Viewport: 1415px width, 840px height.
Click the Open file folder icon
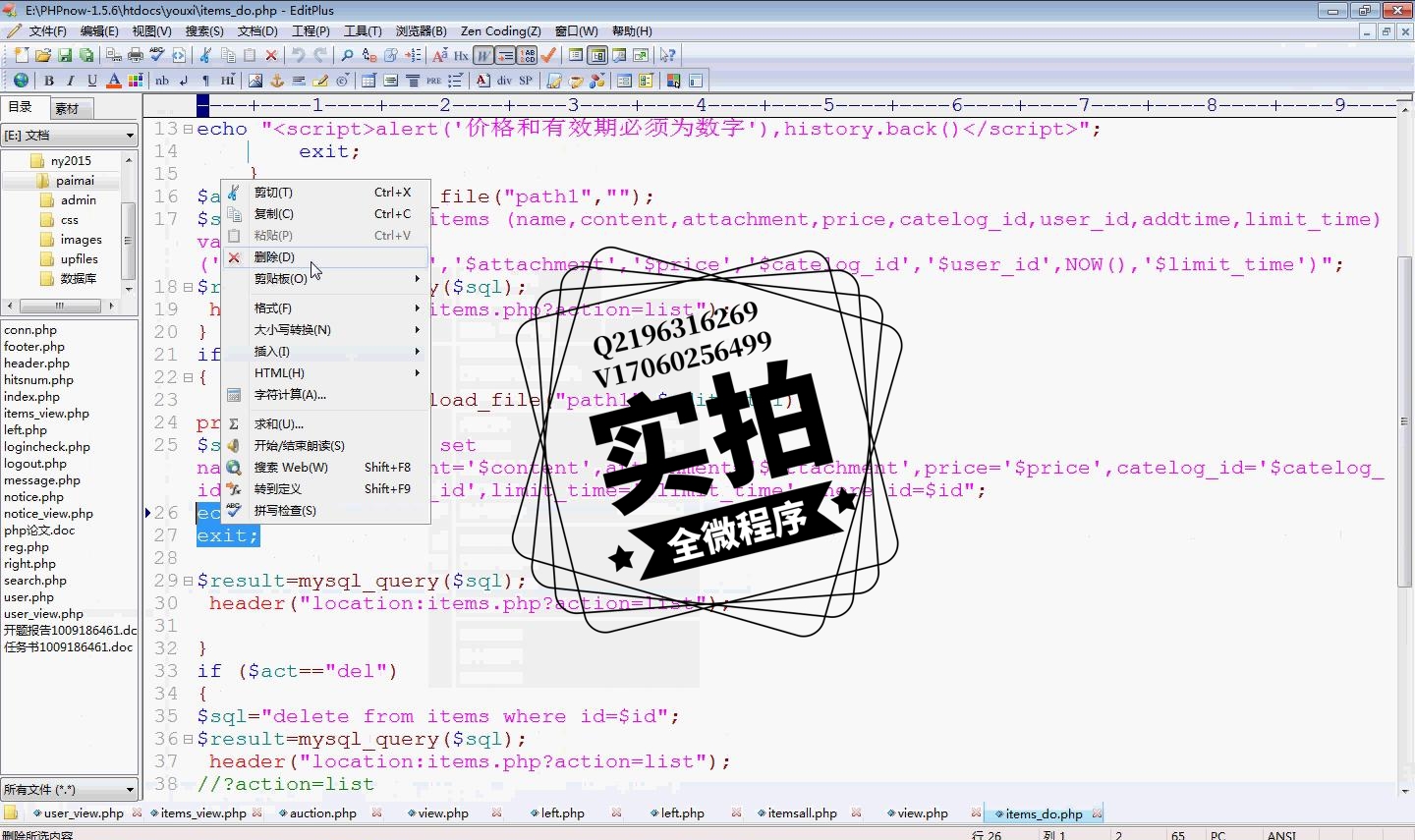[43, 55]
